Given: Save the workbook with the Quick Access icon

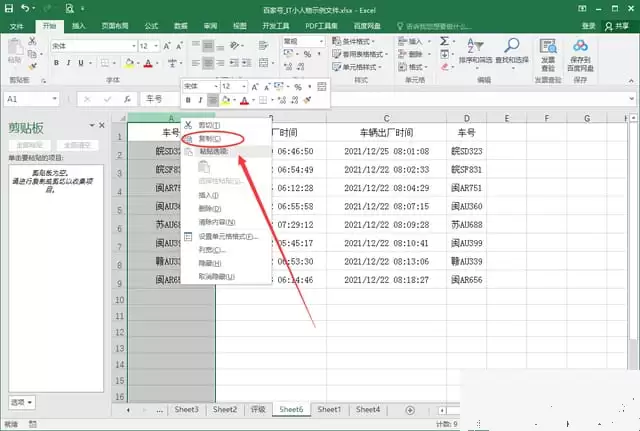Looking at the screenshot, I should (x=9, y=8).
